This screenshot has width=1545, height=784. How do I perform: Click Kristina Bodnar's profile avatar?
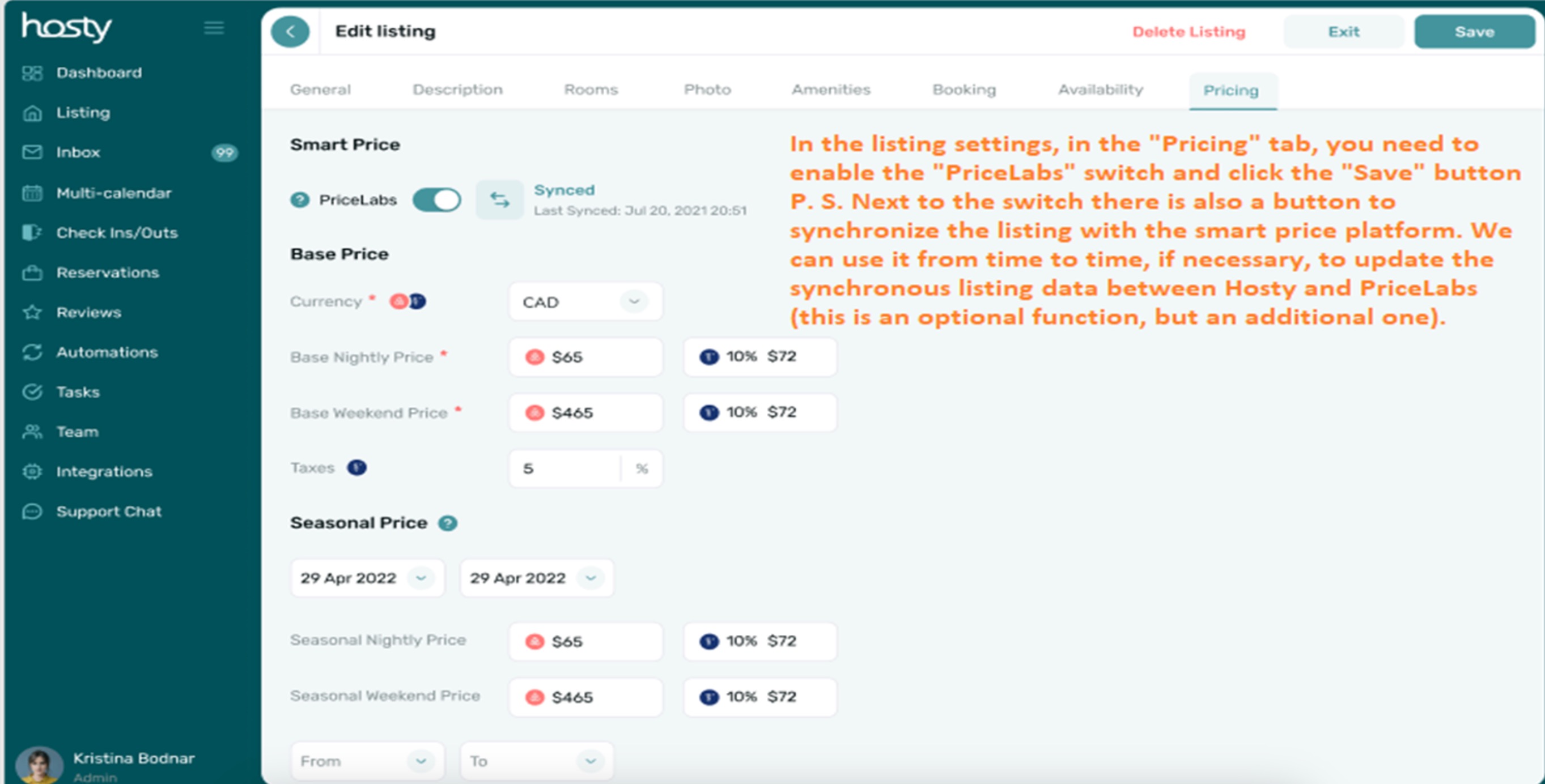click(x=40, y=765)
